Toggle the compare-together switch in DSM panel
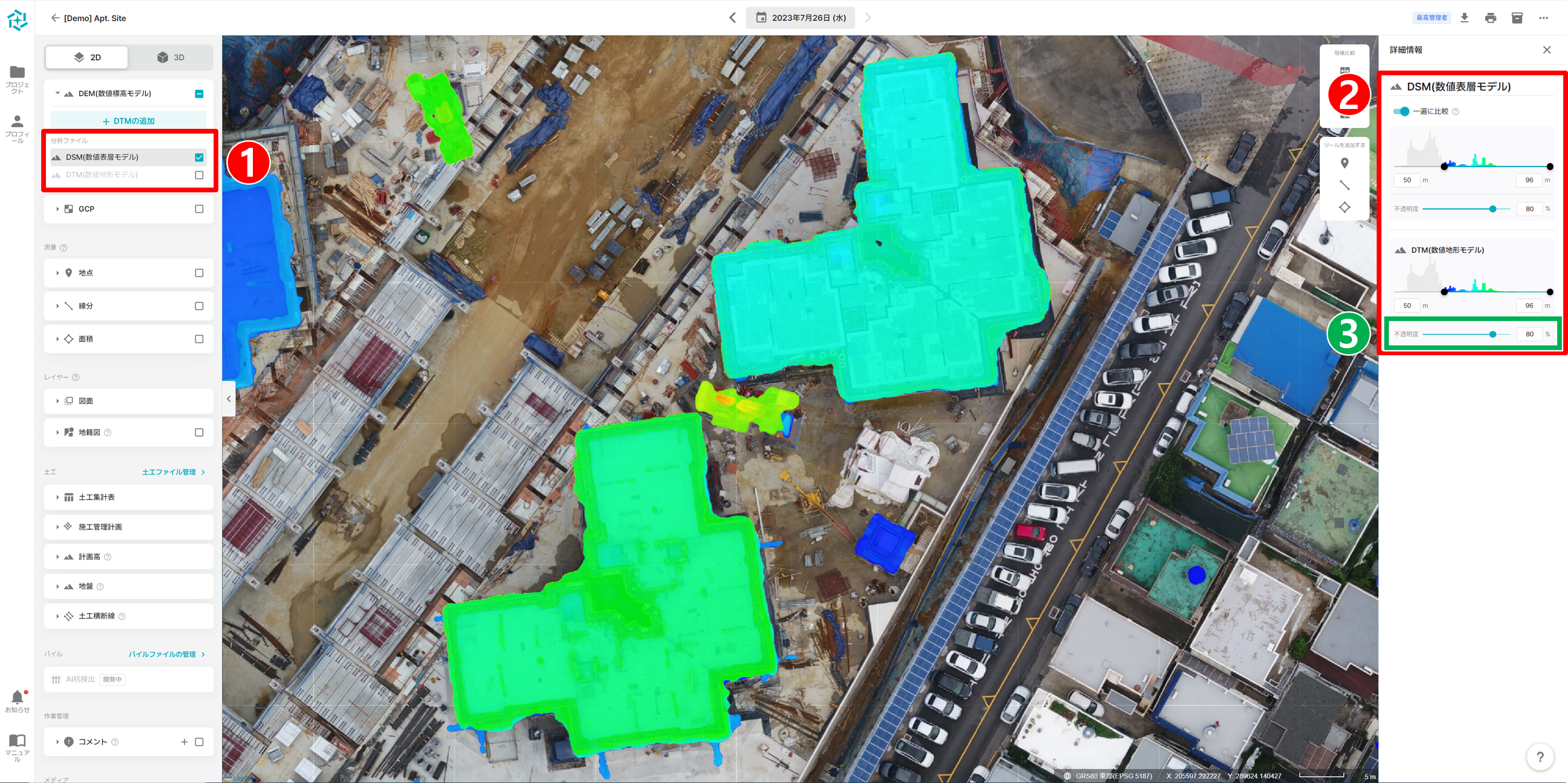The height and width of the screenshot is (783, 1568). tap(1401, 111)
